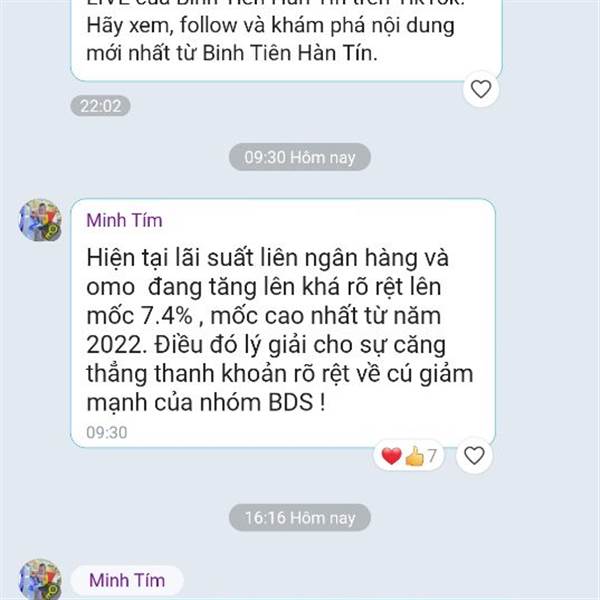Tap the Minh Tím sender name inside the message bubble
Image resolution: width=600 pixels, height=600 pixels.
tap(124, 220)
